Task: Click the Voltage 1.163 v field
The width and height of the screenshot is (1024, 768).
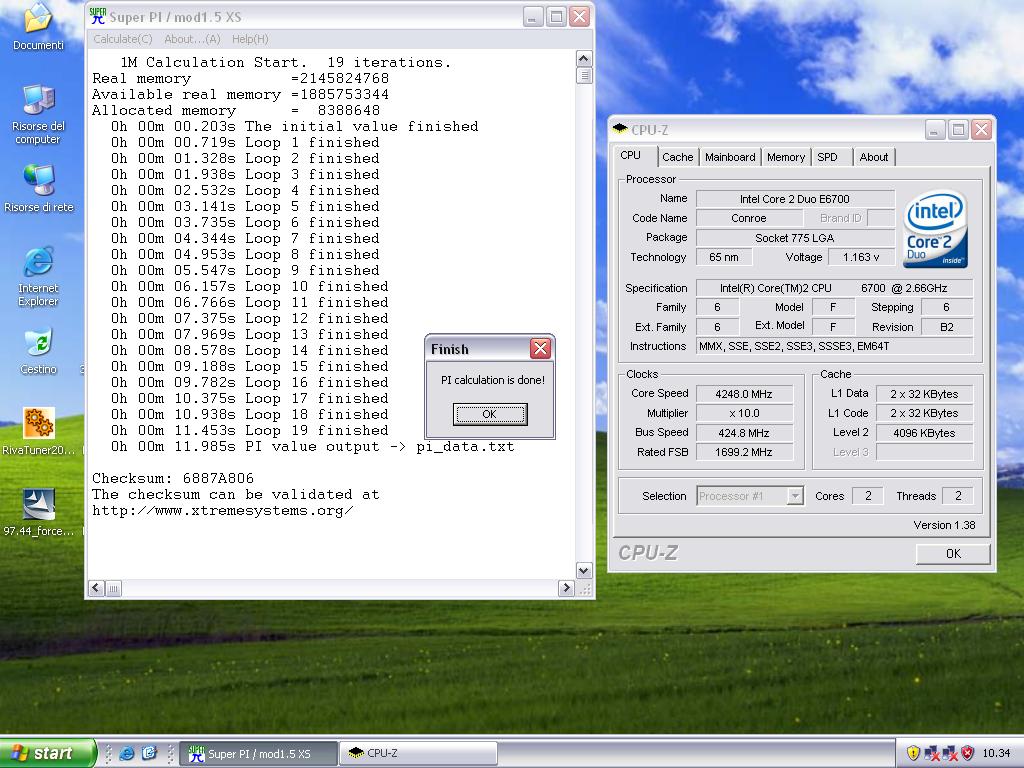Action: click(861, 257)
